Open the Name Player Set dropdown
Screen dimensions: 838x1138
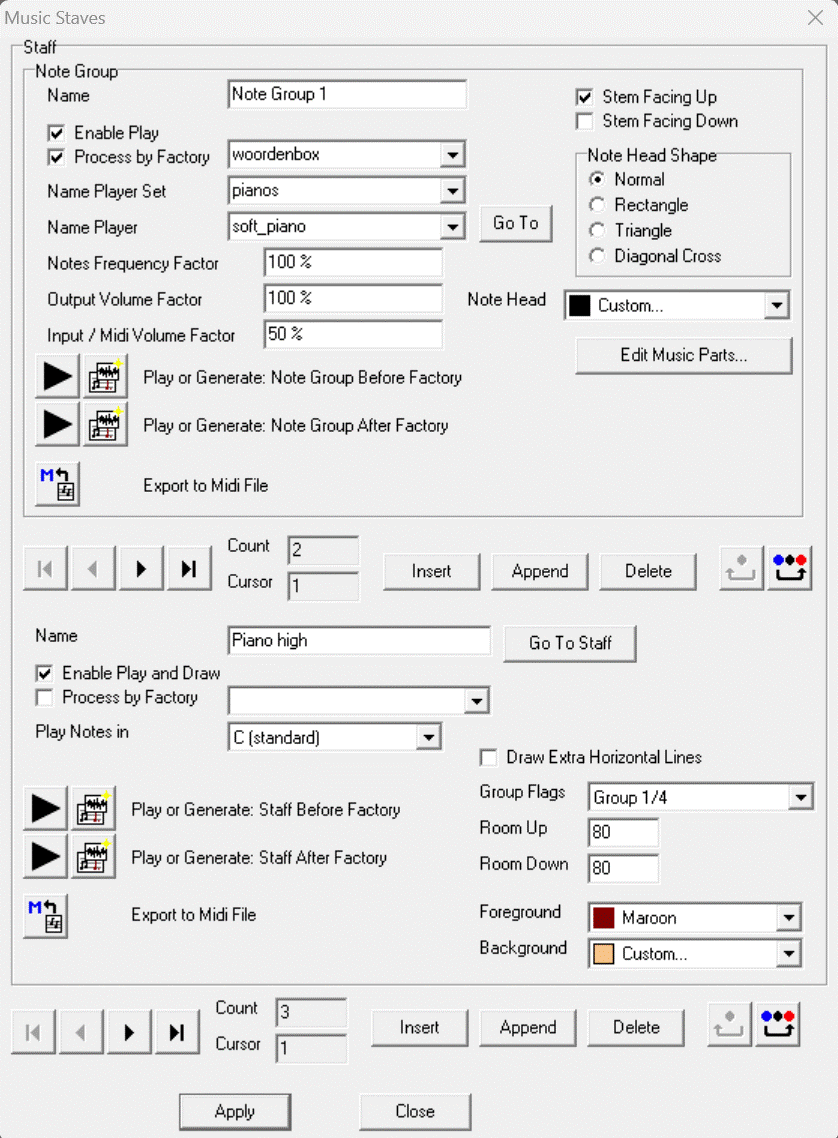(453, 190)
